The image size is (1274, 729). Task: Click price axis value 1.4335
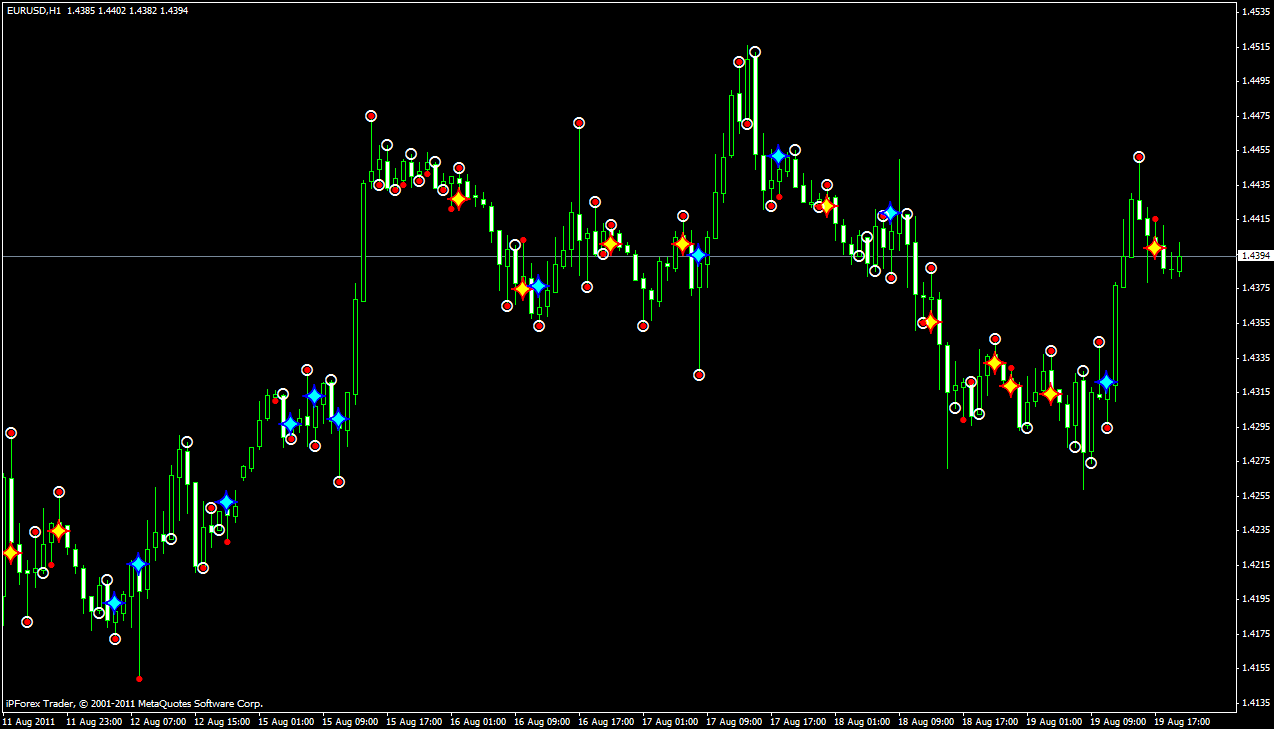[1255, 357]
